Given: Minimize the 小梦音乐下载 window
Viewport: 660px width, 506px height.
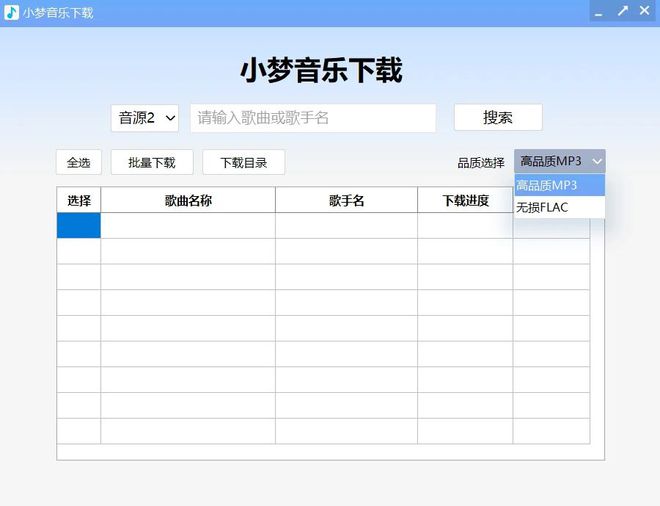Looking at the screenshot, I should [598, 12].
